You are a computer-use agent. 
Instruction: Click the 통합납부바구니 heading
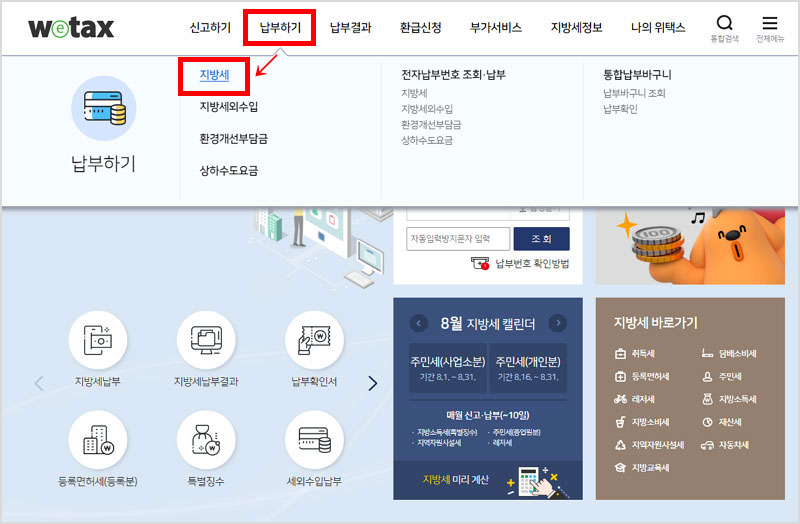637,75
